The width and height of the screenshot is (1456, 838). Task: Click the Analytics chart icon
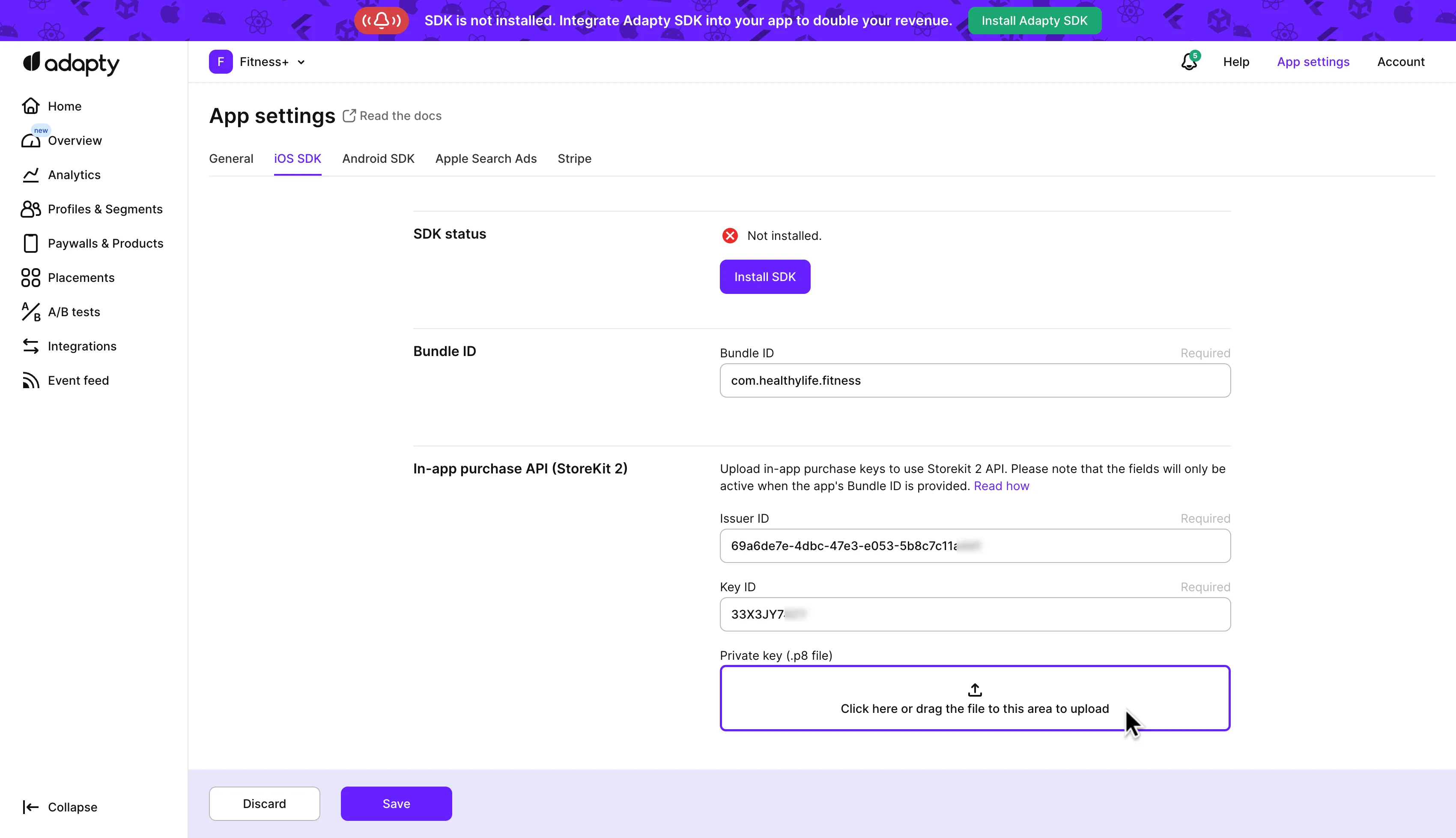click(x=30, y=175)
